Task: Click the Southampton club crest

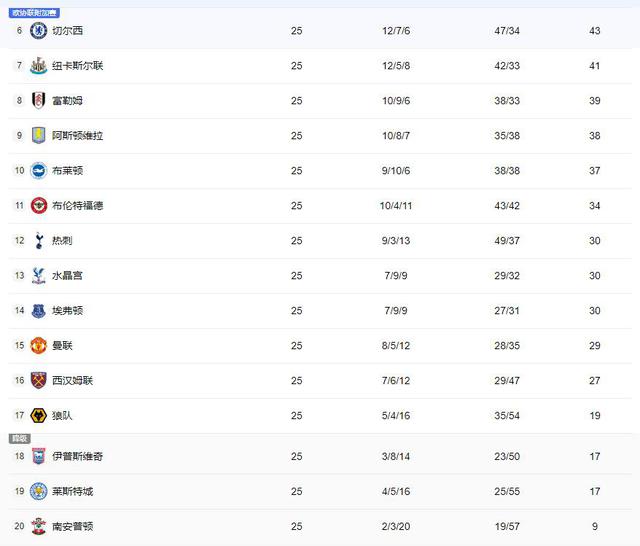Action: point(38,526)
